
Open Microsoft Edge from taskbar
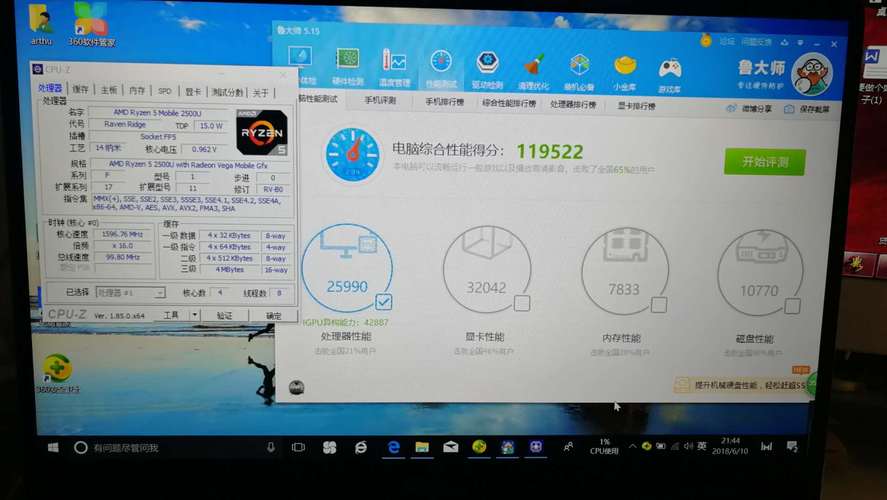point(394,447)
